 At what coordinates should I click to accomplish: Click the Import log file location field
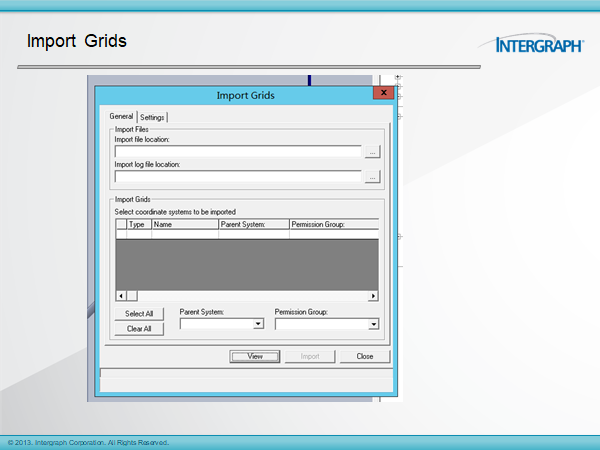click(238, 177)
